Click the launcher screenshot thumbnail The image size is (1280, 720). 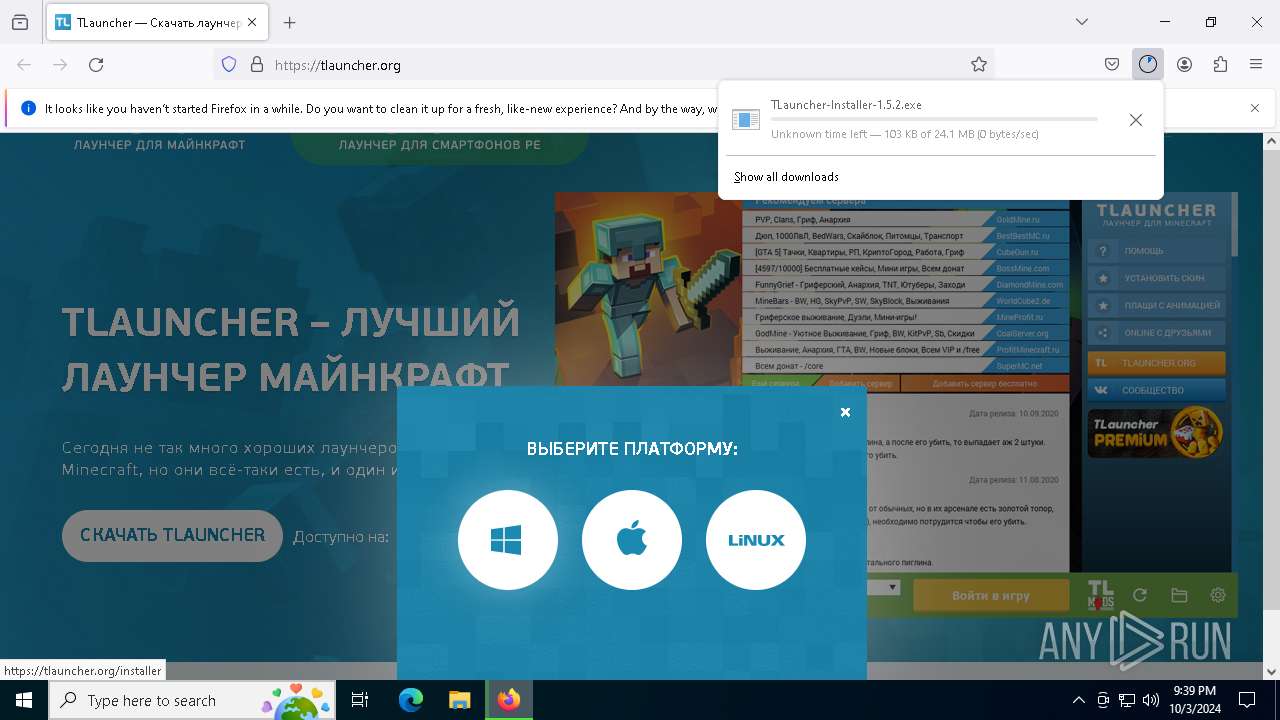[x=896, y=404]
